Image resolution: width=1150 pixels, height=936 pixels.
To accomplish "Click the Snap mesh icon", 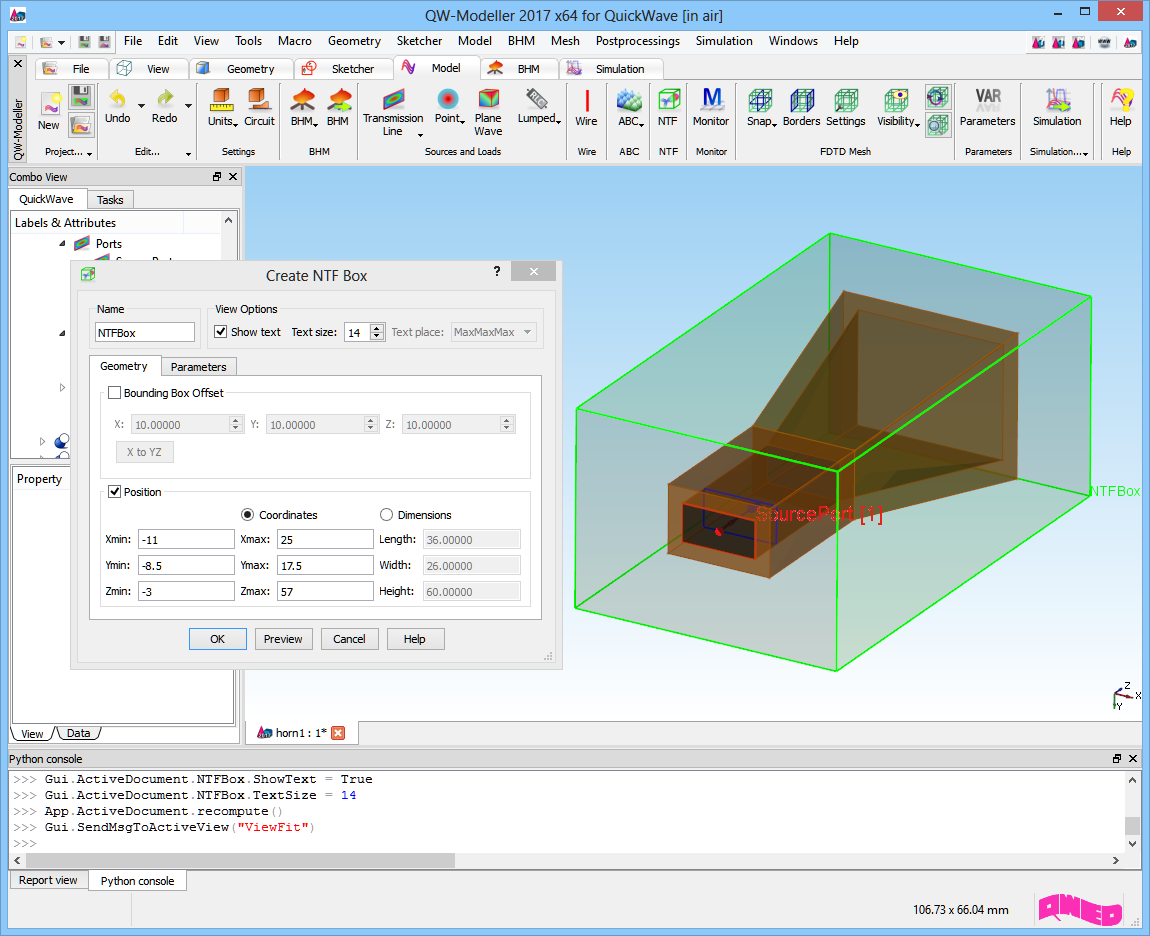I will coord(760,100).
